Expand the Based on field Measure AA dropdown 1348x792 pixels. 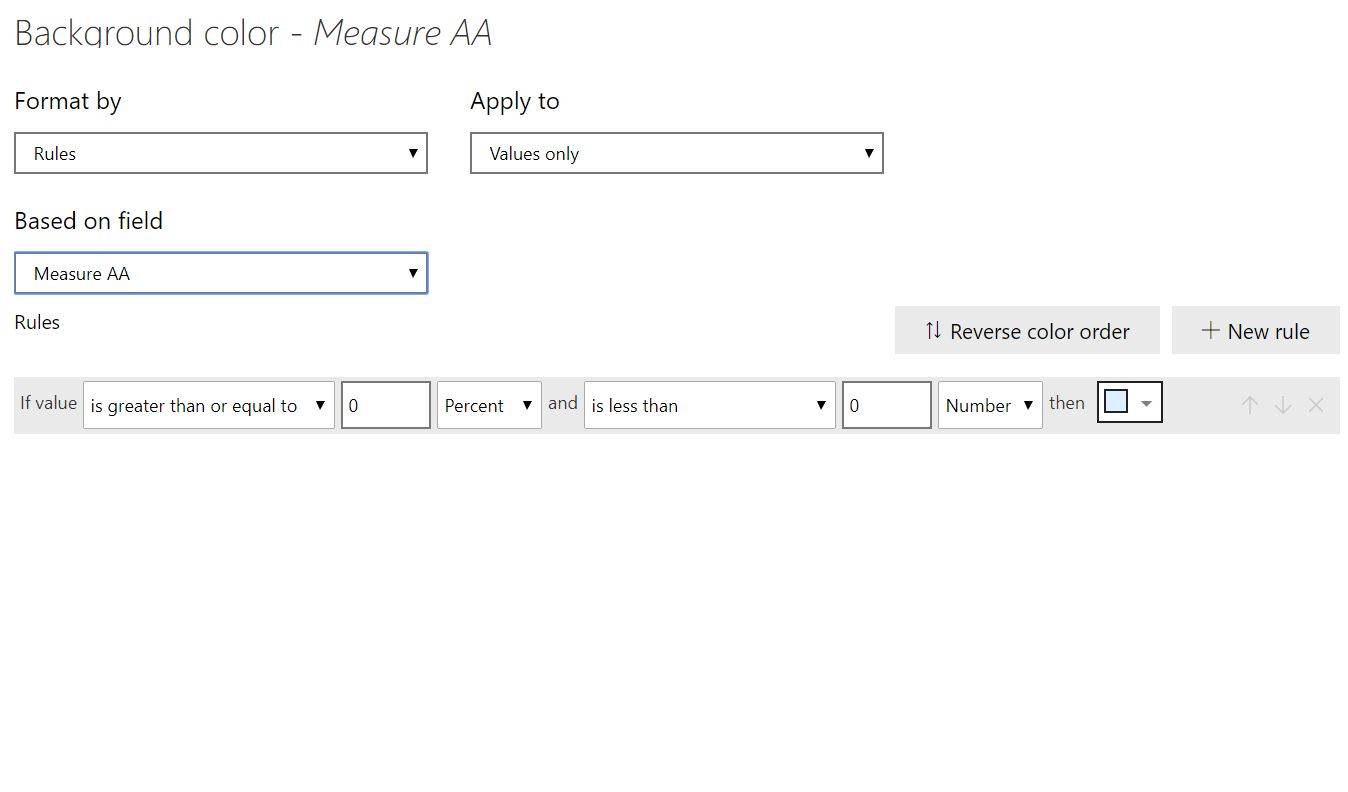tap(221, 273)
